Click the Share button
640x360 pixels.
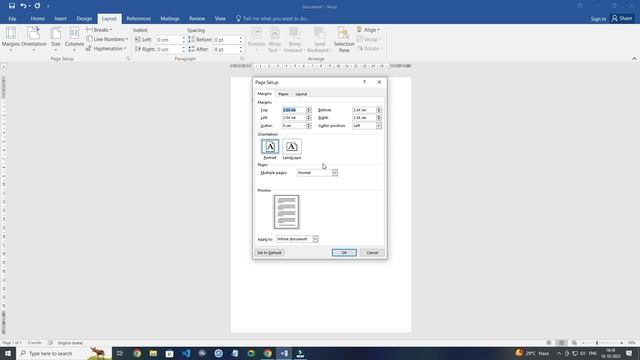622,18
